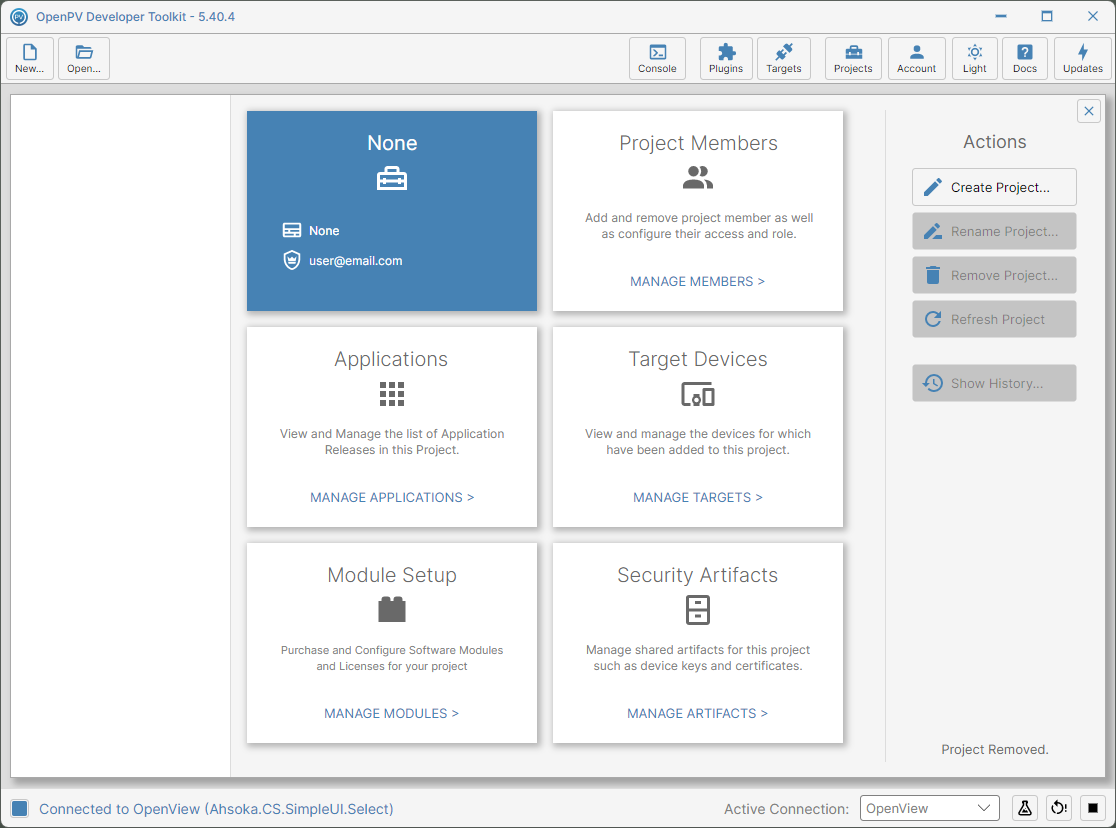
Task: Follow the MANAGE ARTIFACTS link
Action: (x=698, y=713)
